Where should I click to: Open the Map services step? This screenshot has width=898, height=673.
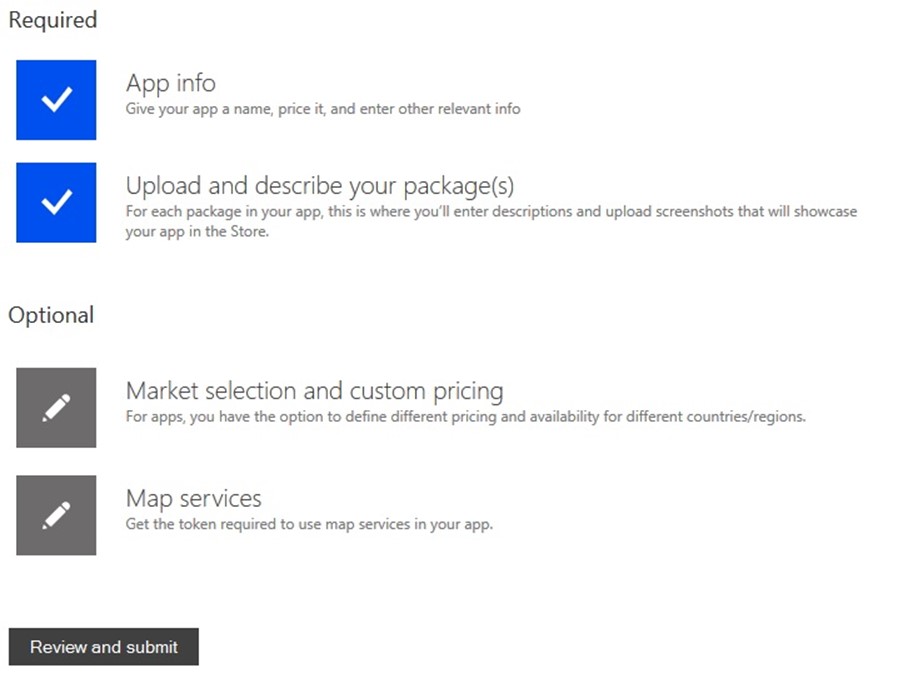(x=194, y=499)
